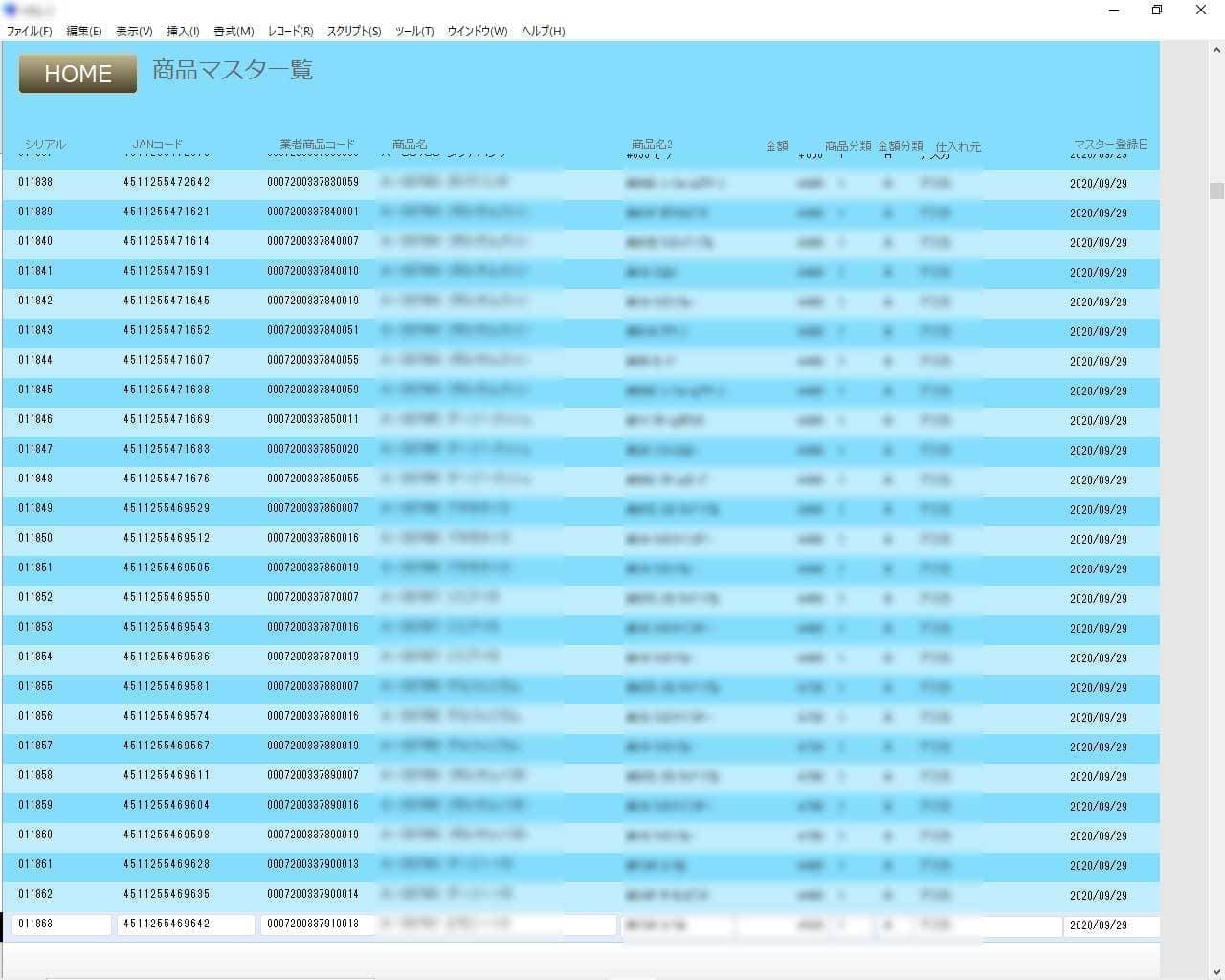Open the 書式(M) menu

(x=234, y=32)
